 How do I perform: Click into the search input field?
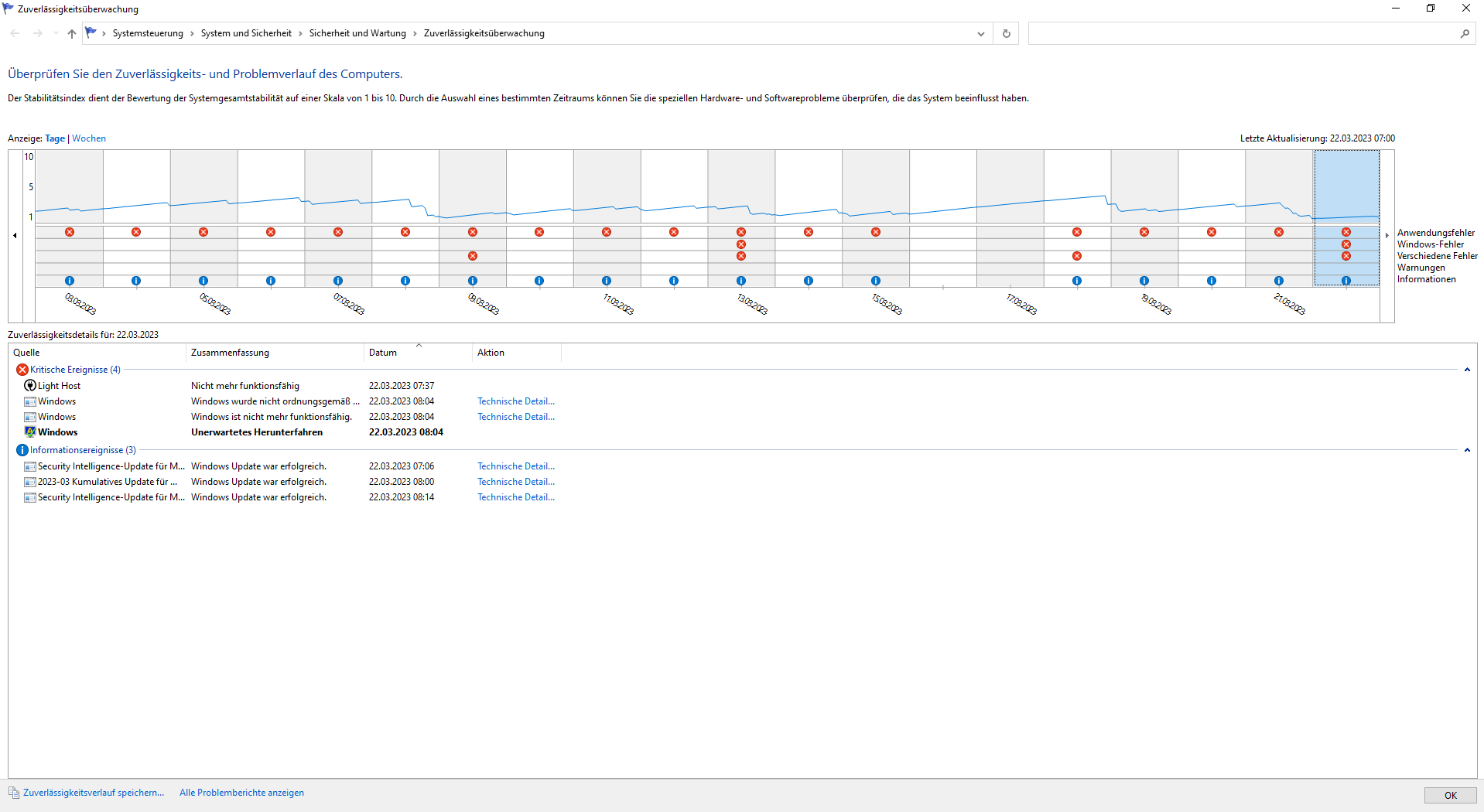pyautogui.click(x=1242, y=33)
